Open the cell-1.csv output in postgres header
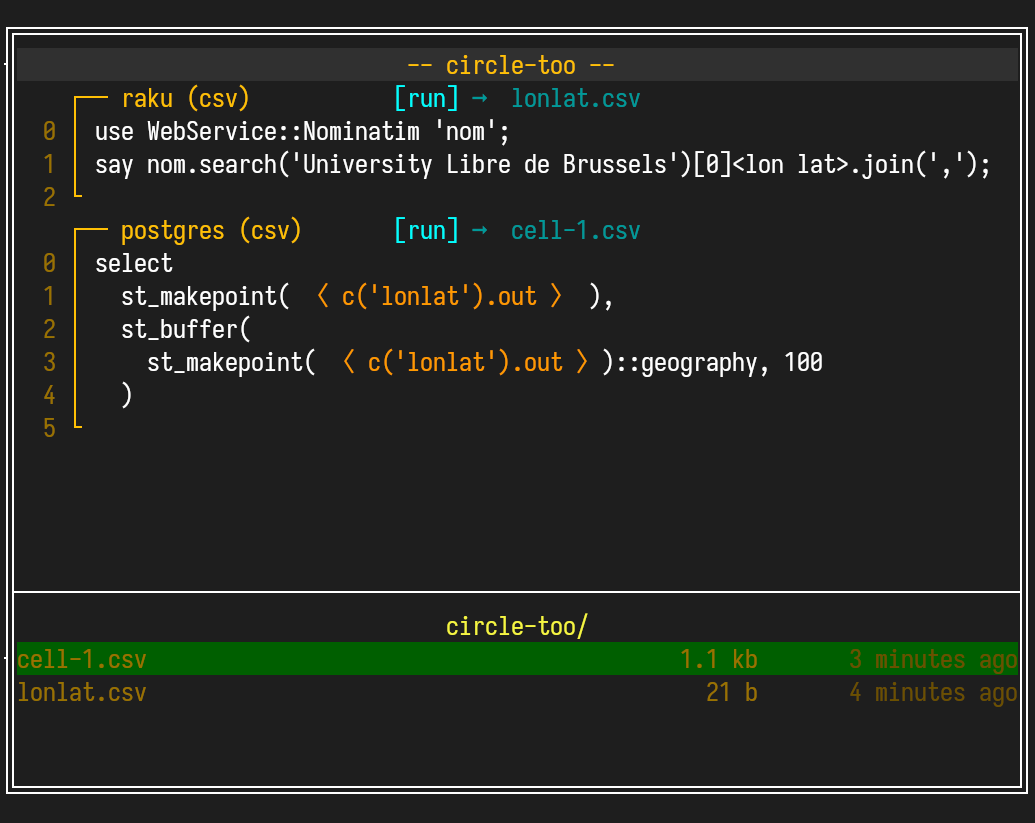1035x823 pixels. 575,231
